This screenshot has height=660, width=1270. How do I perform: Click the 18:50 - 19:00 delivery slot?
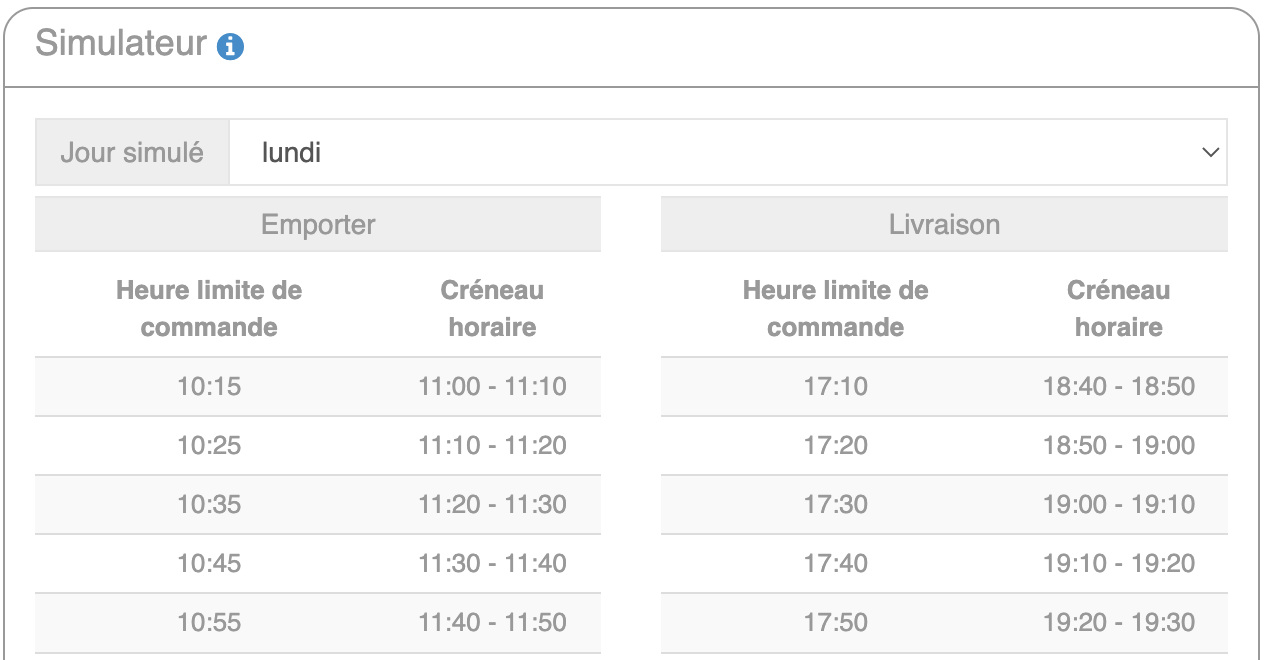pos(1118,445)
